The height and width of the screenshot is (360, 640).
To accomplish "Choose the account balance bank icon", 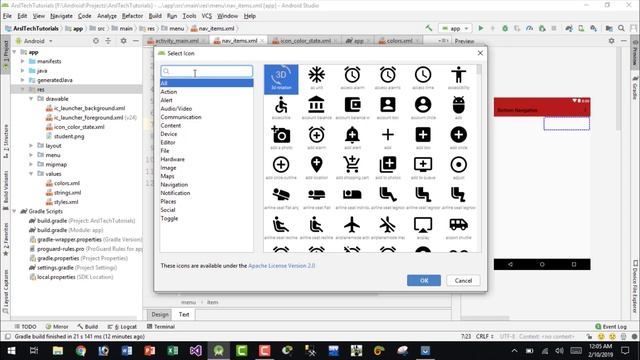I will (316, 105).
